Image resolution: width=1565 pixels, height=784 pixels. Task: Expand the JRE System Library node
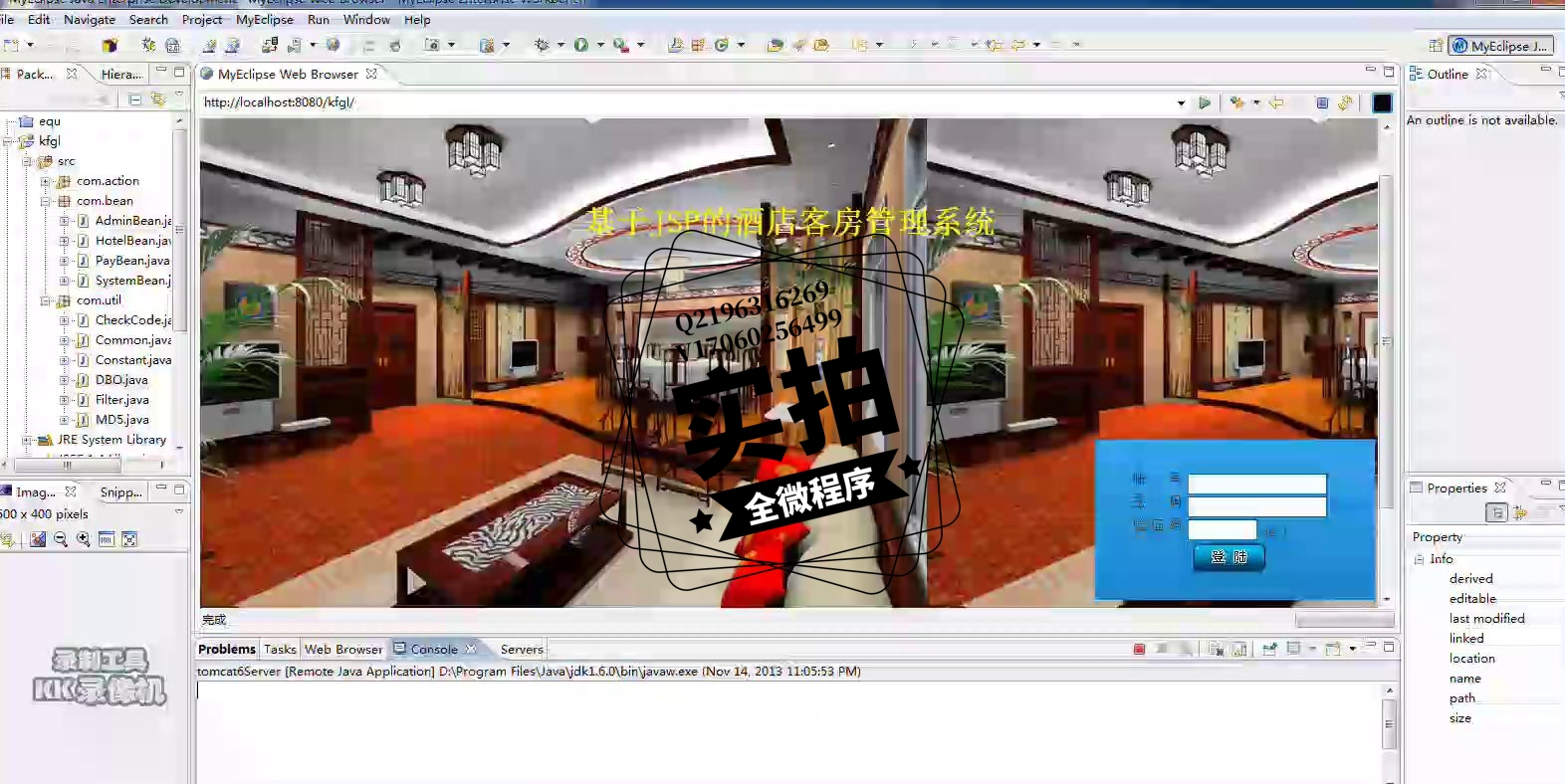[x=26, y=440]
